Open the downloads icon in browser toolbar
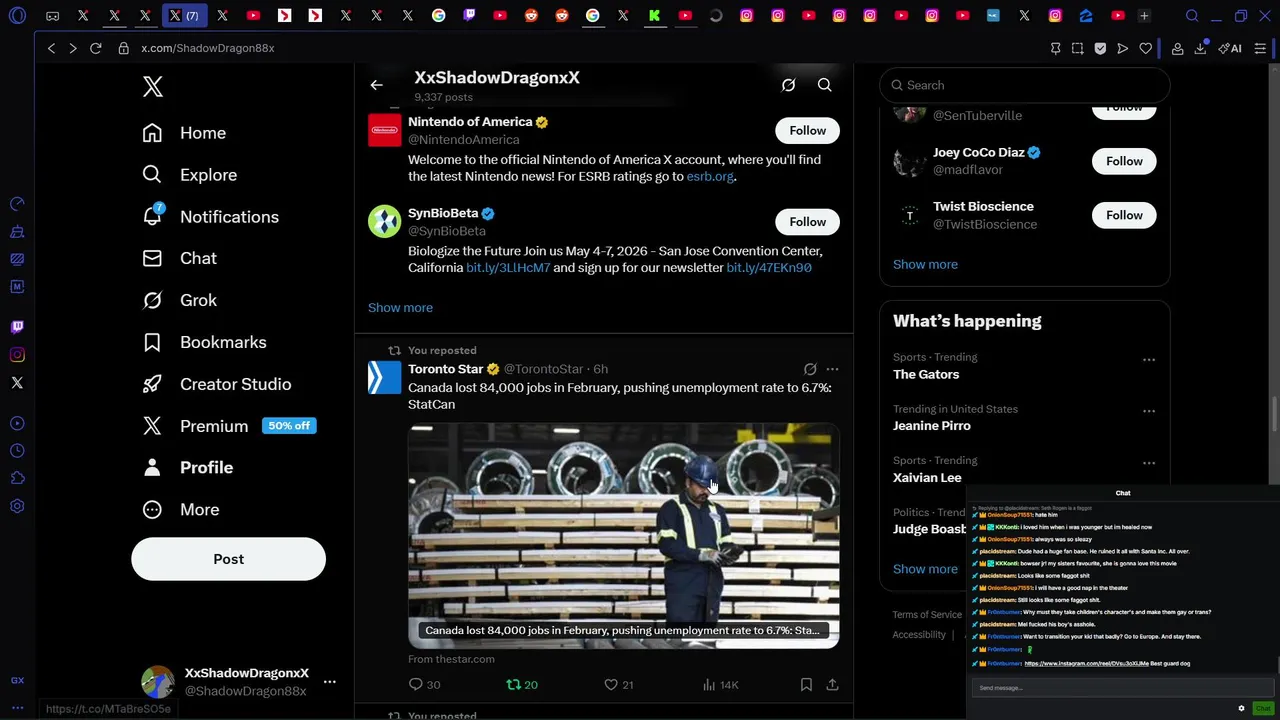 (1200, 48)
